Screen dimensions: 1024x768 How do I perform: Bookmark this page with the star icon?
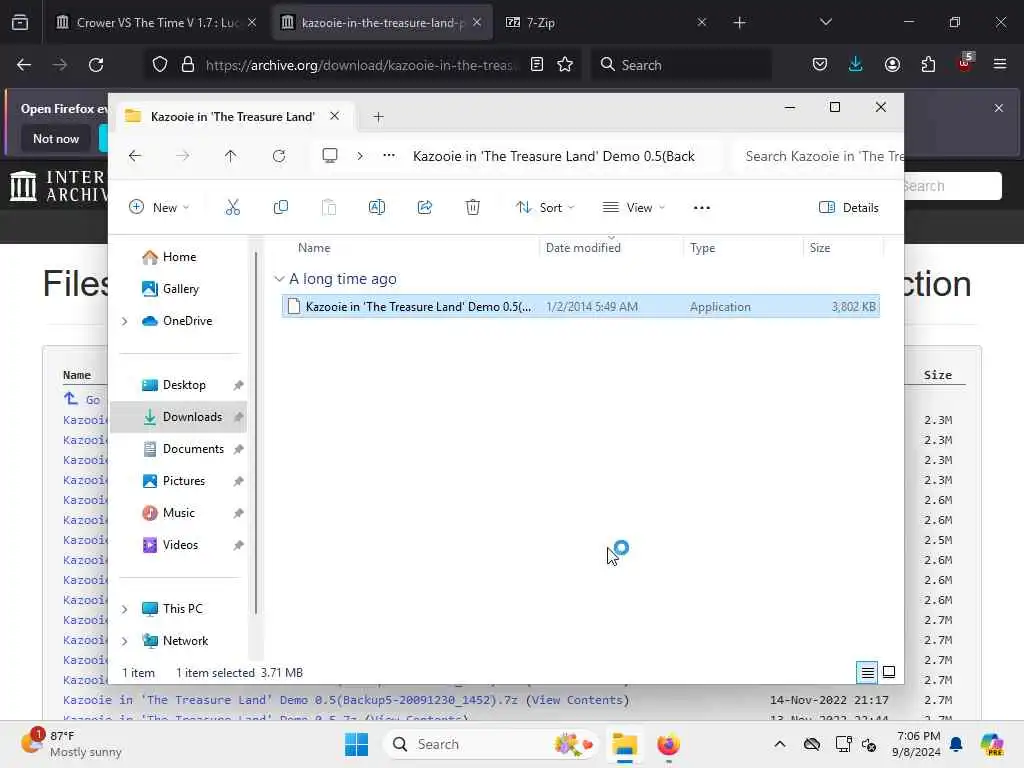(x=565, y=65)
